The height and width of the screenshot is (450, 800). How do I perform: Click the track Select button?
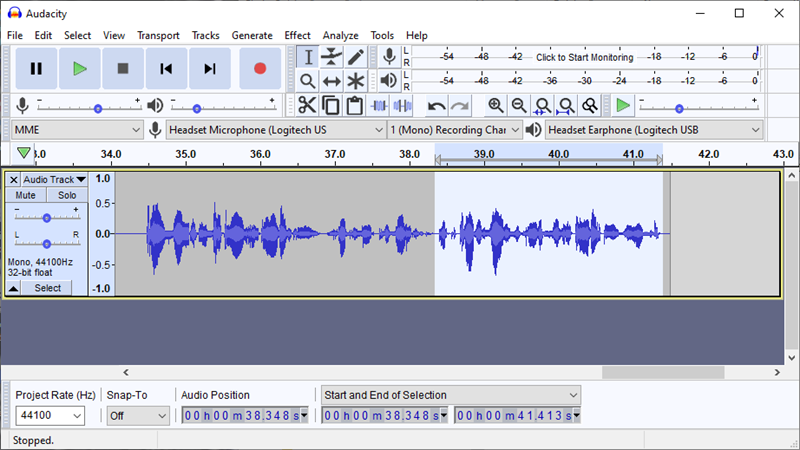(47, 288)
